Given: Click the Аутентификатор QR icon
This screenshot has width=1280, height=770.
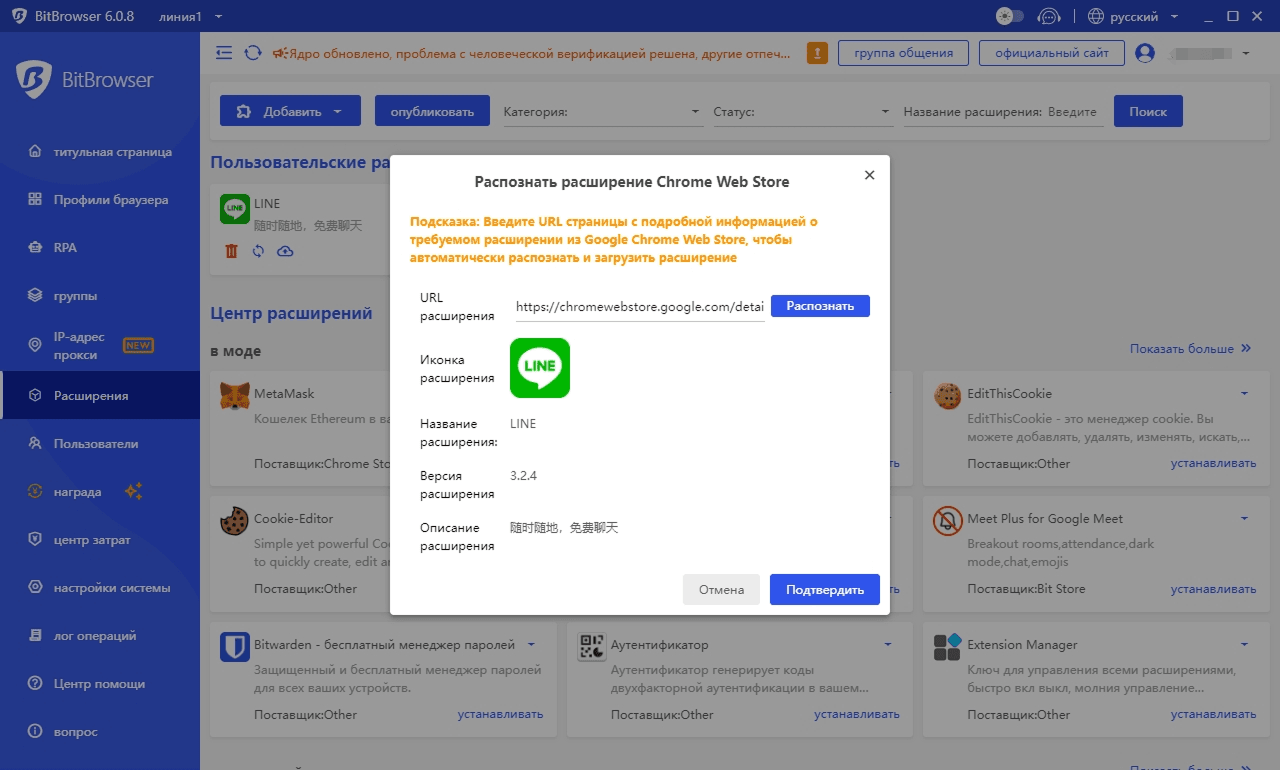Looking at the screenshot, I should (x=592, y=647).
